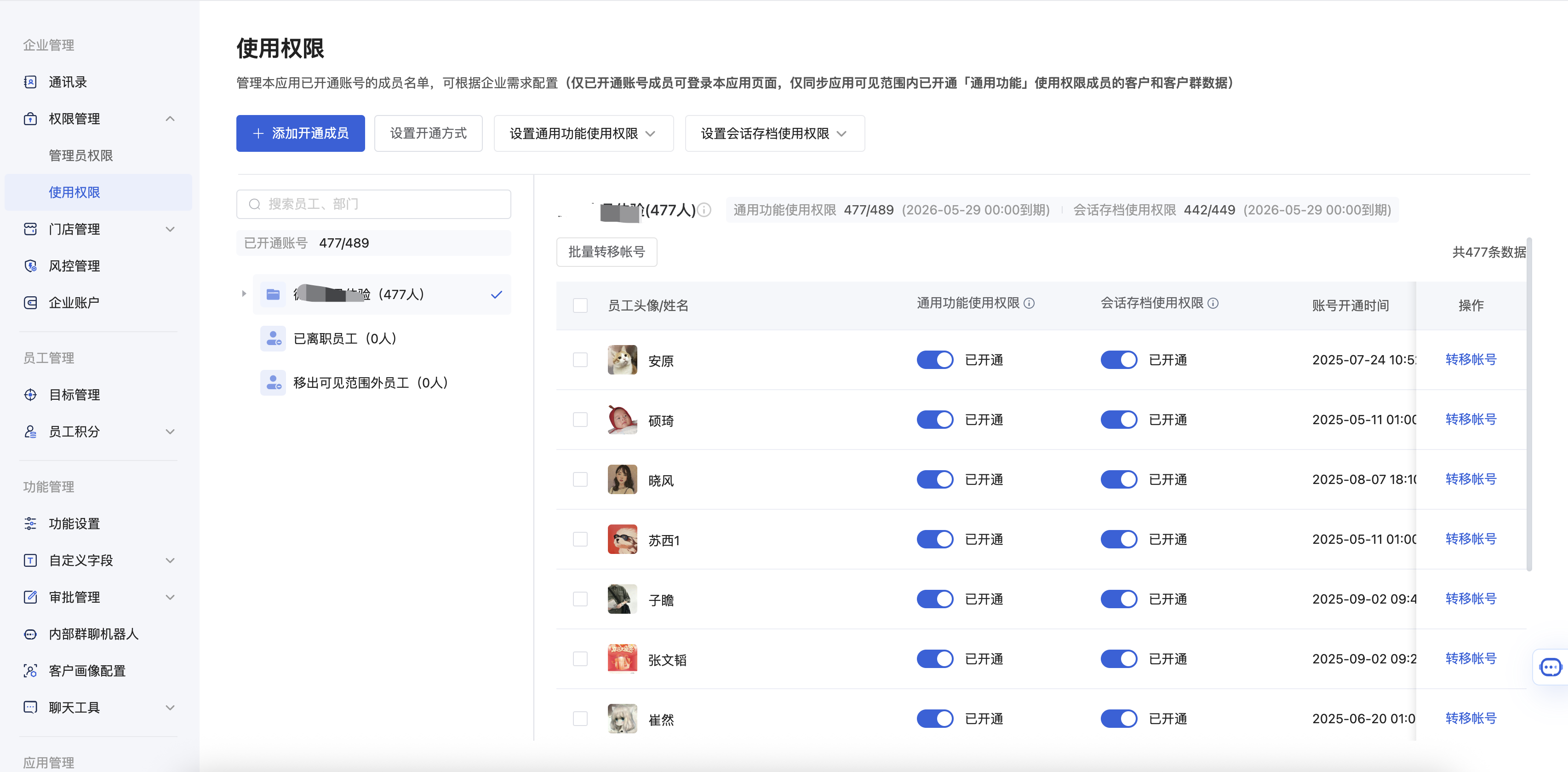Click info icon beside 通用功能使用权限 column header
This screenshot has height=772, width=1568.
pos(1029,303)
